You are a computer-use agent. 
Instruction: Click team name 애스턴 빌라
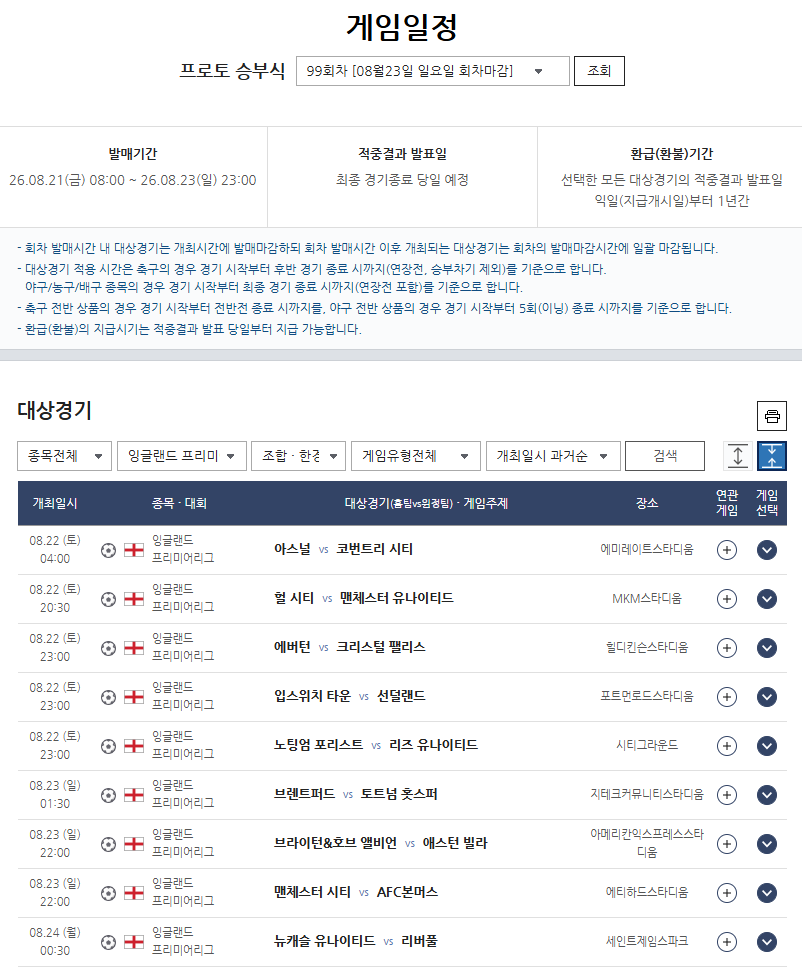455,843
